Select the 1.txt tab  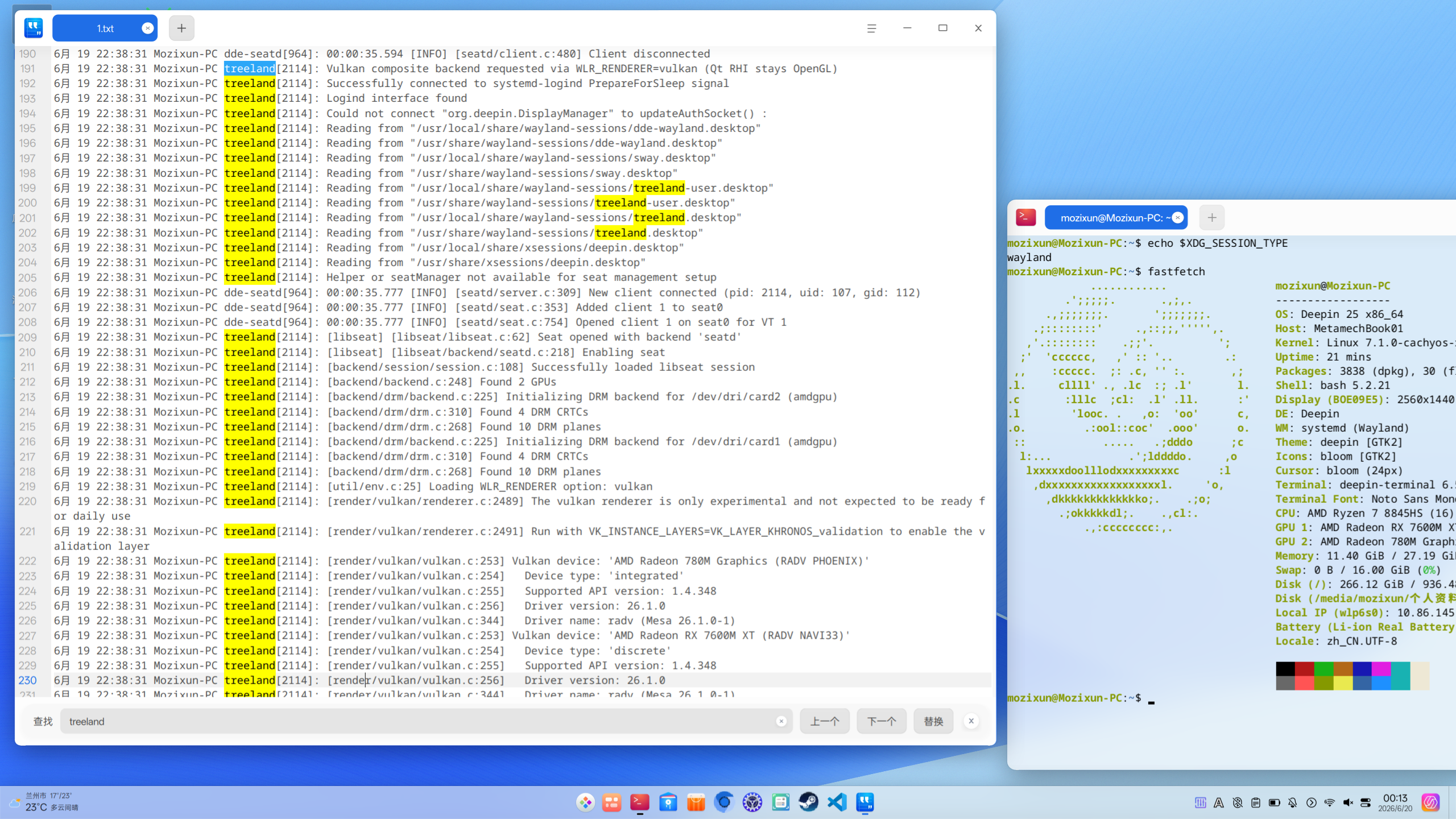click(105, 28)
